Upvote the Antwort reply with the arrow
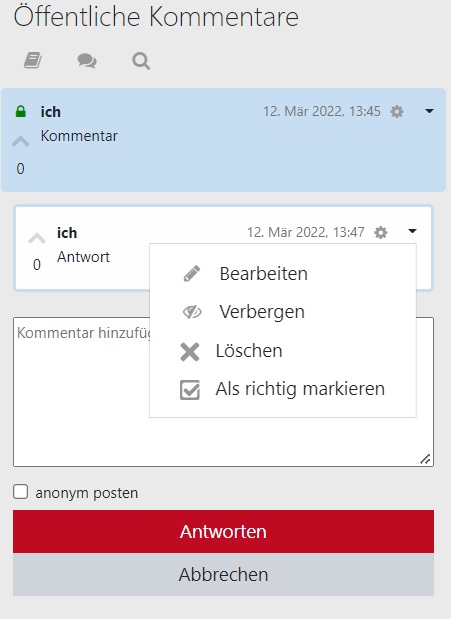The height and width of the screenshot is (619, 451). 37,238
